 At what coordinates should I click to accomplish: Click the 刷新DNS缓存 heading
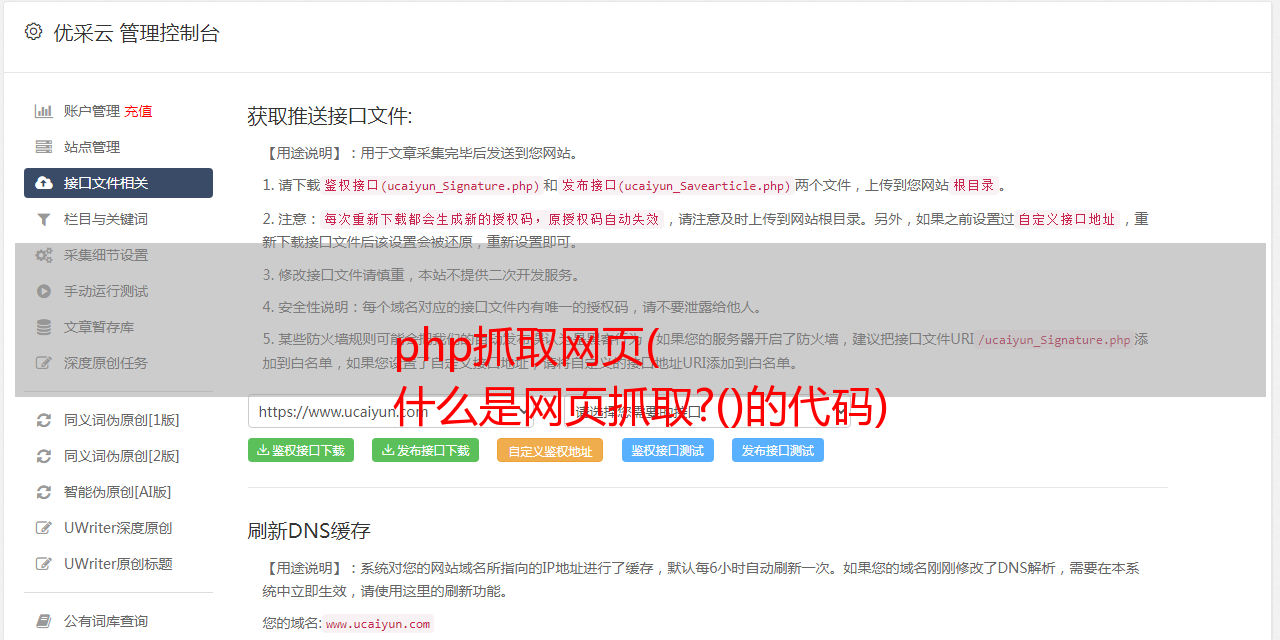click(x=309, y=530)
